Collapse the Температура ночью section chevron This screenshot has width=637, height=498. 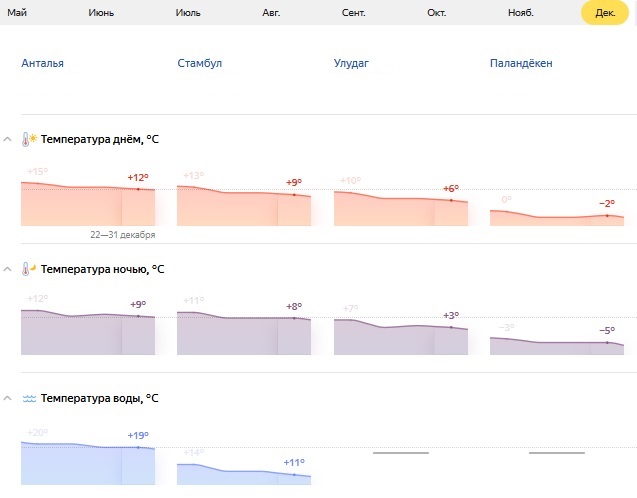click(x=7, y=269)
